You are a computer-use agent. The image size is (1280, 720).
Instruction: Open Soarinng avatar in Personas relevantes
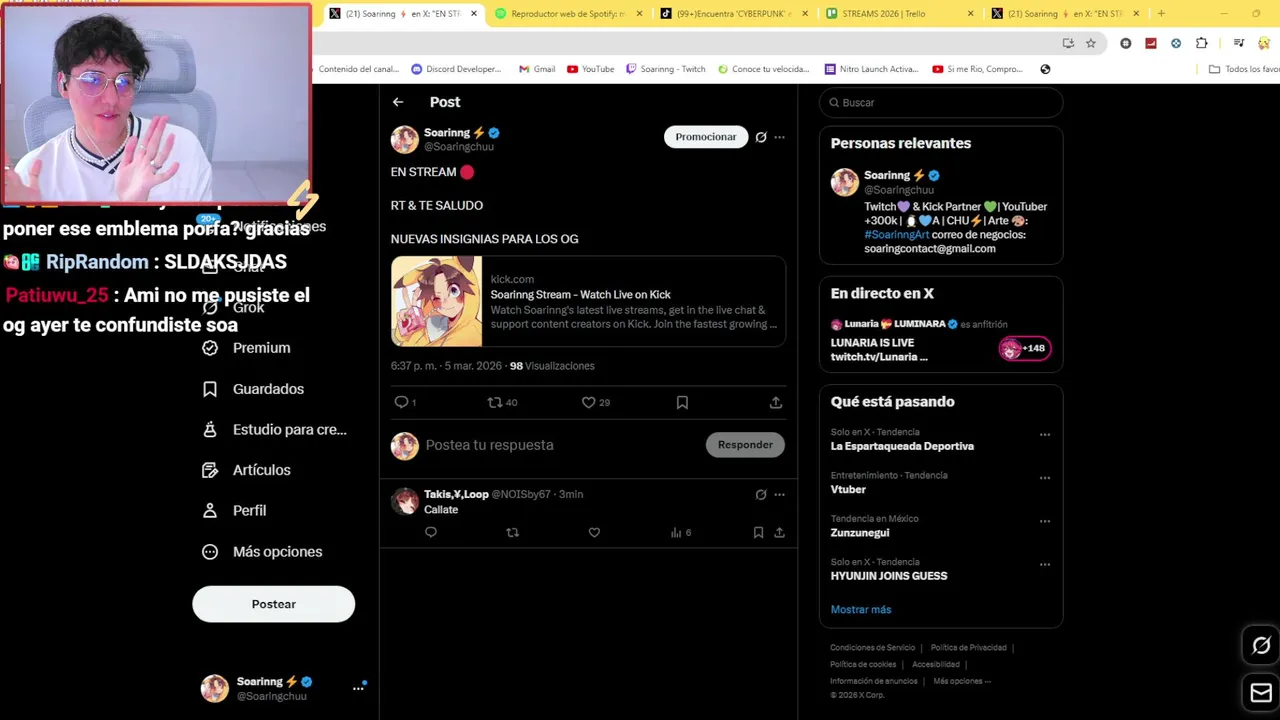[x=845, y=182]
